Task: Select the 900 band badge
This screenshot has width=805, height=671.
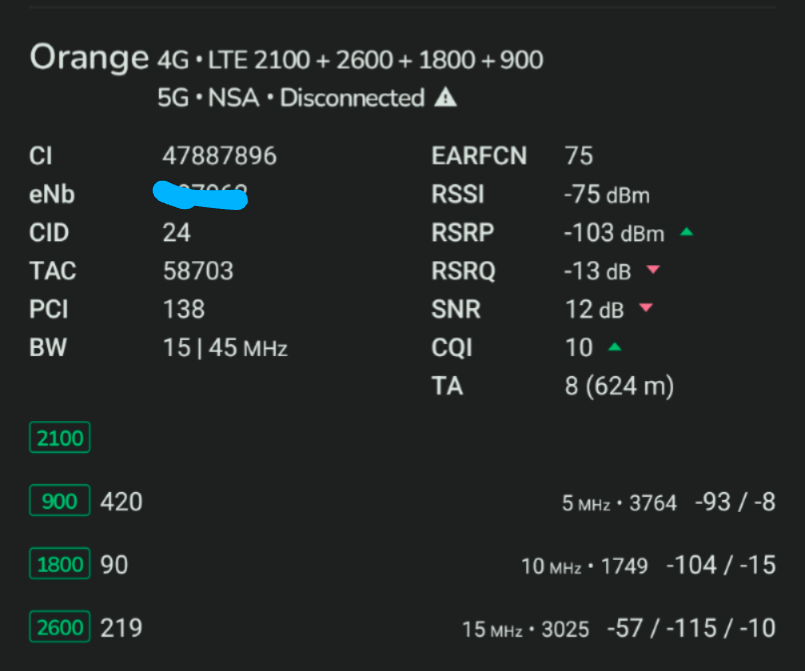Action: click(59, 500)
